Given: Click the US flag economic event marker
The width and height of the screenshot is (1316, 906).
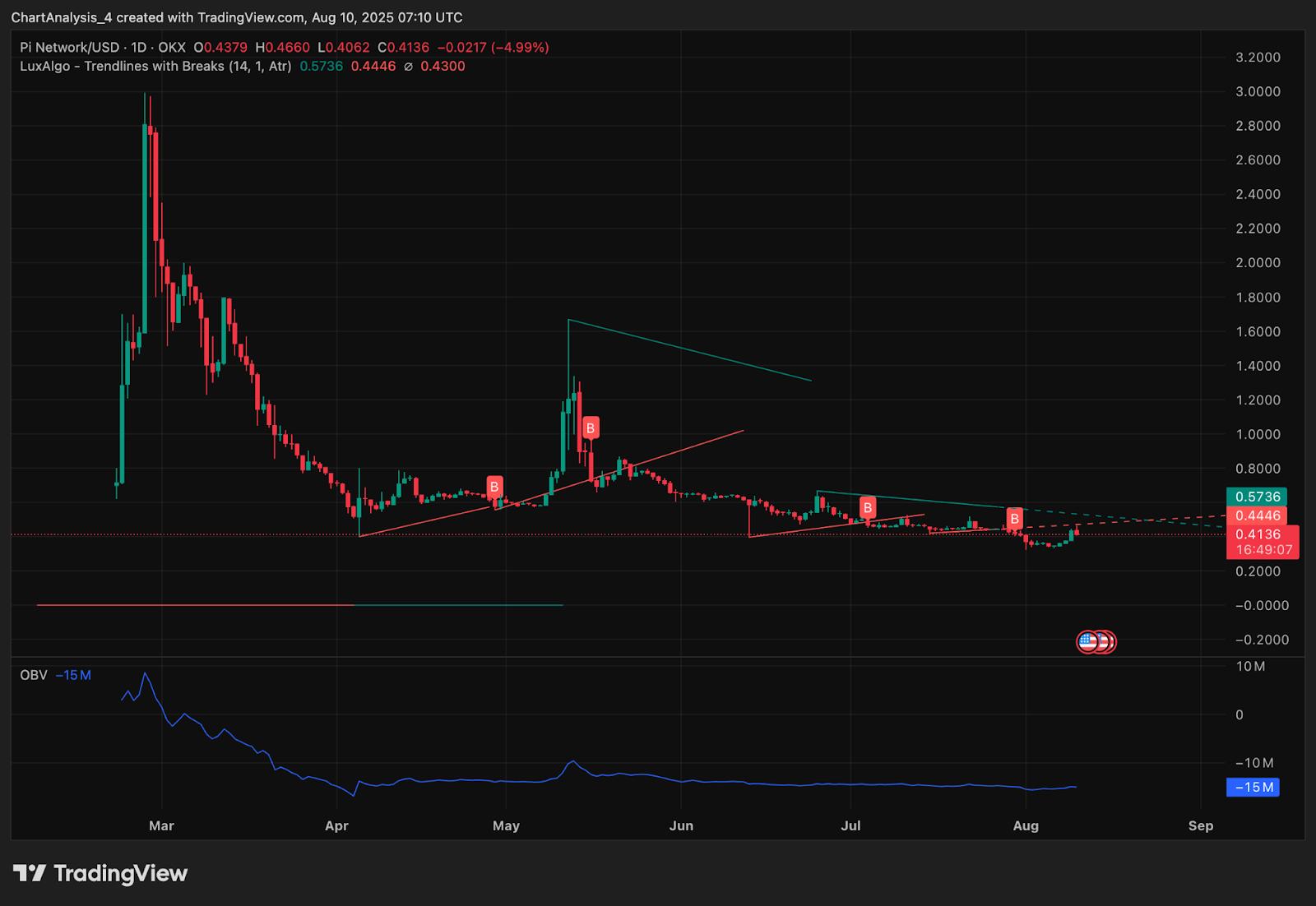Looking at the screenshot, I should point(1087,642).
